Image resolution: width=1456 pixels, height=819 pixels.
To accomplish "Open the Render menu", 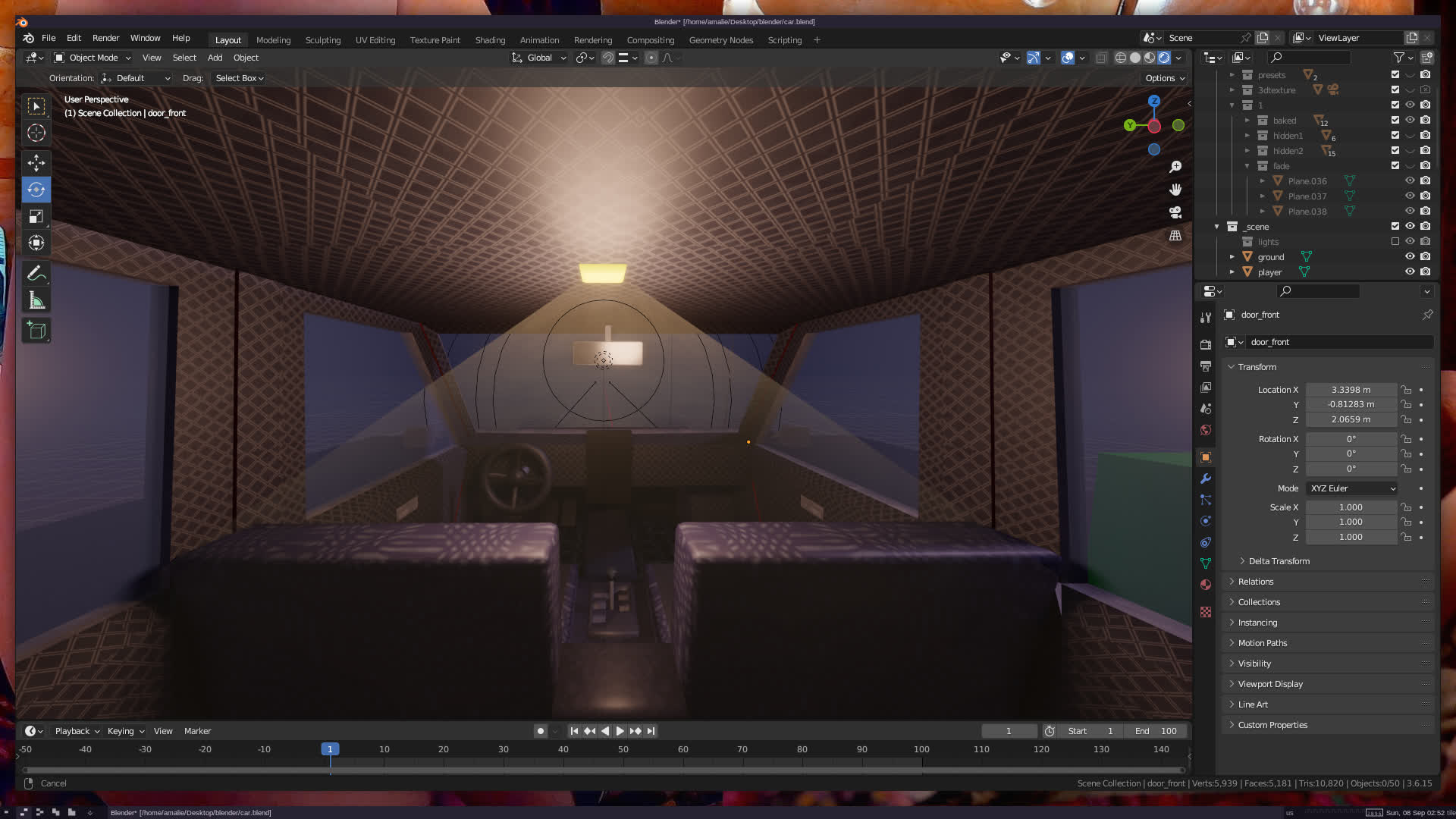I will tap(105, 38).
